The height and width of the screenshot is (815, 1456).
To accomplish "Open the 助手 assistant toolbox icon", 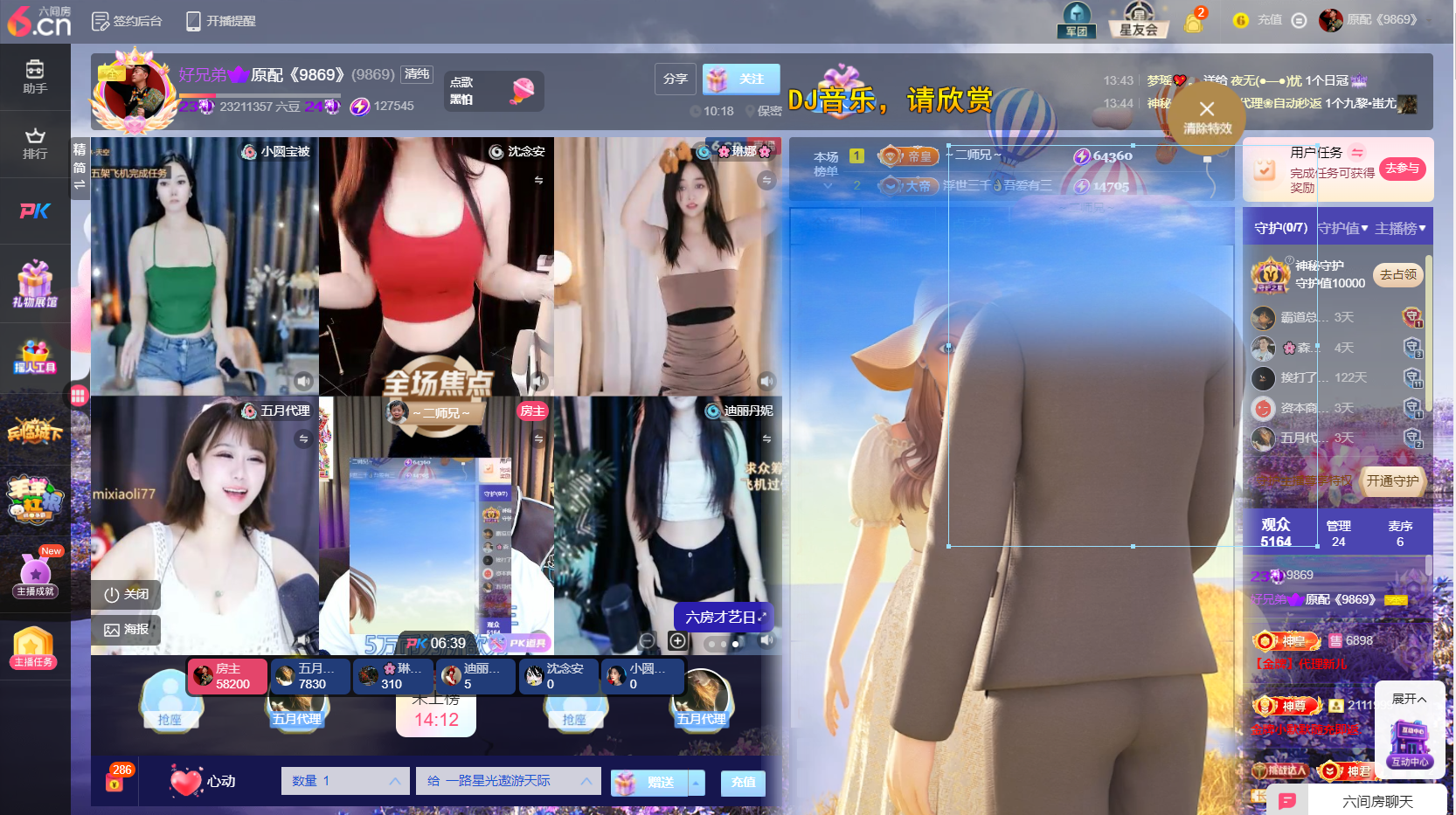I will click(x=35, y=77).
